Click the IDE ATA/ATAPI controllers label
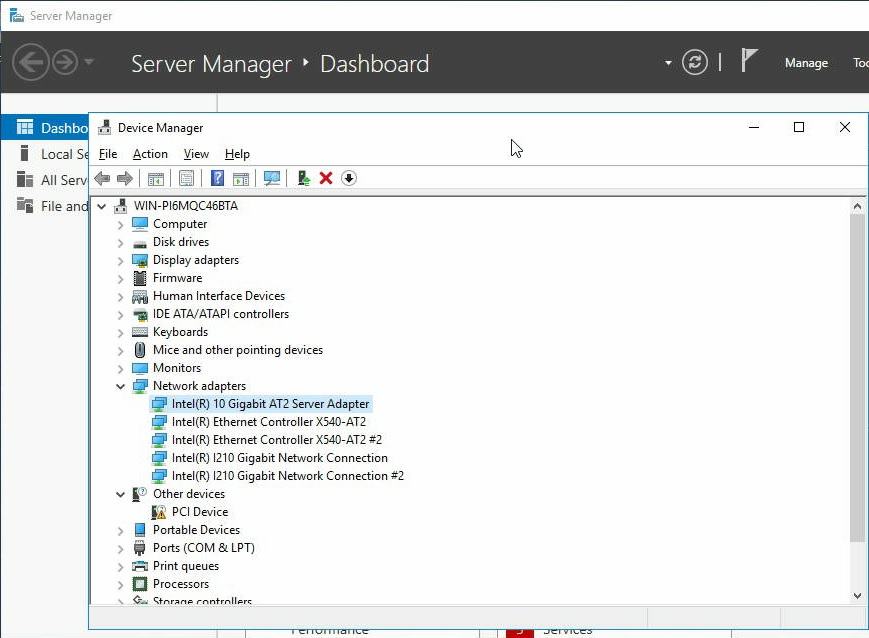 (221, 314)
